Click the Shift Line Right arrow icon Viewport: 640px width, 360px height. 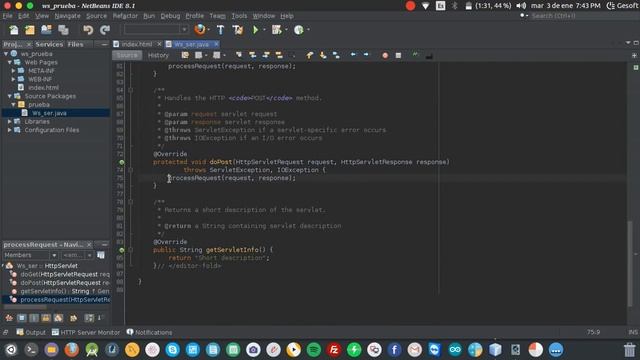point(366,55)
